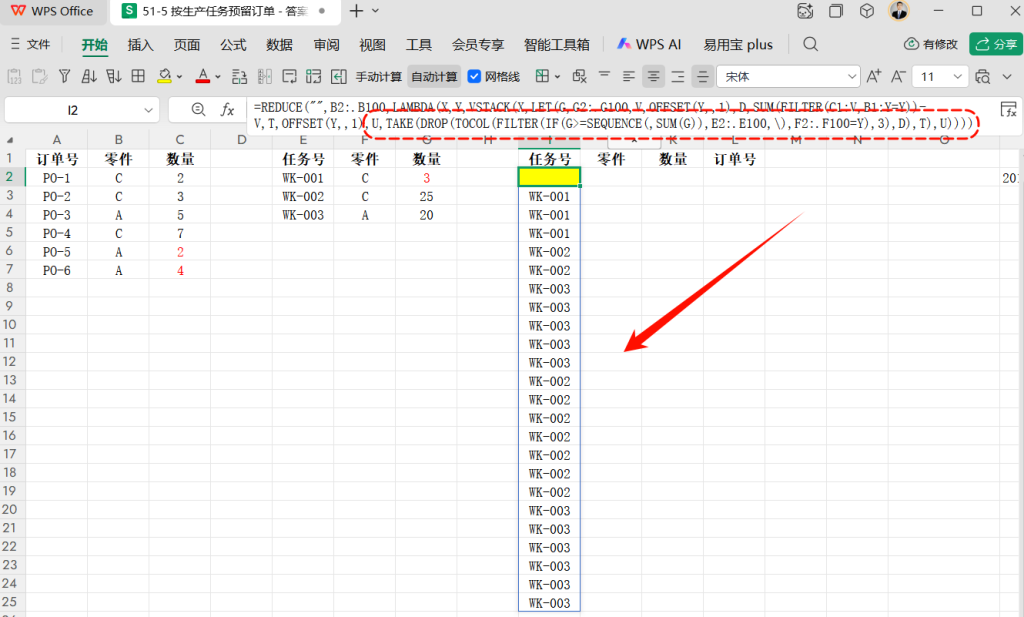Switch to the 开始 tab
Image resolution: width=1024 pixels, height=617 pixels.
click(x=95, y=44)
